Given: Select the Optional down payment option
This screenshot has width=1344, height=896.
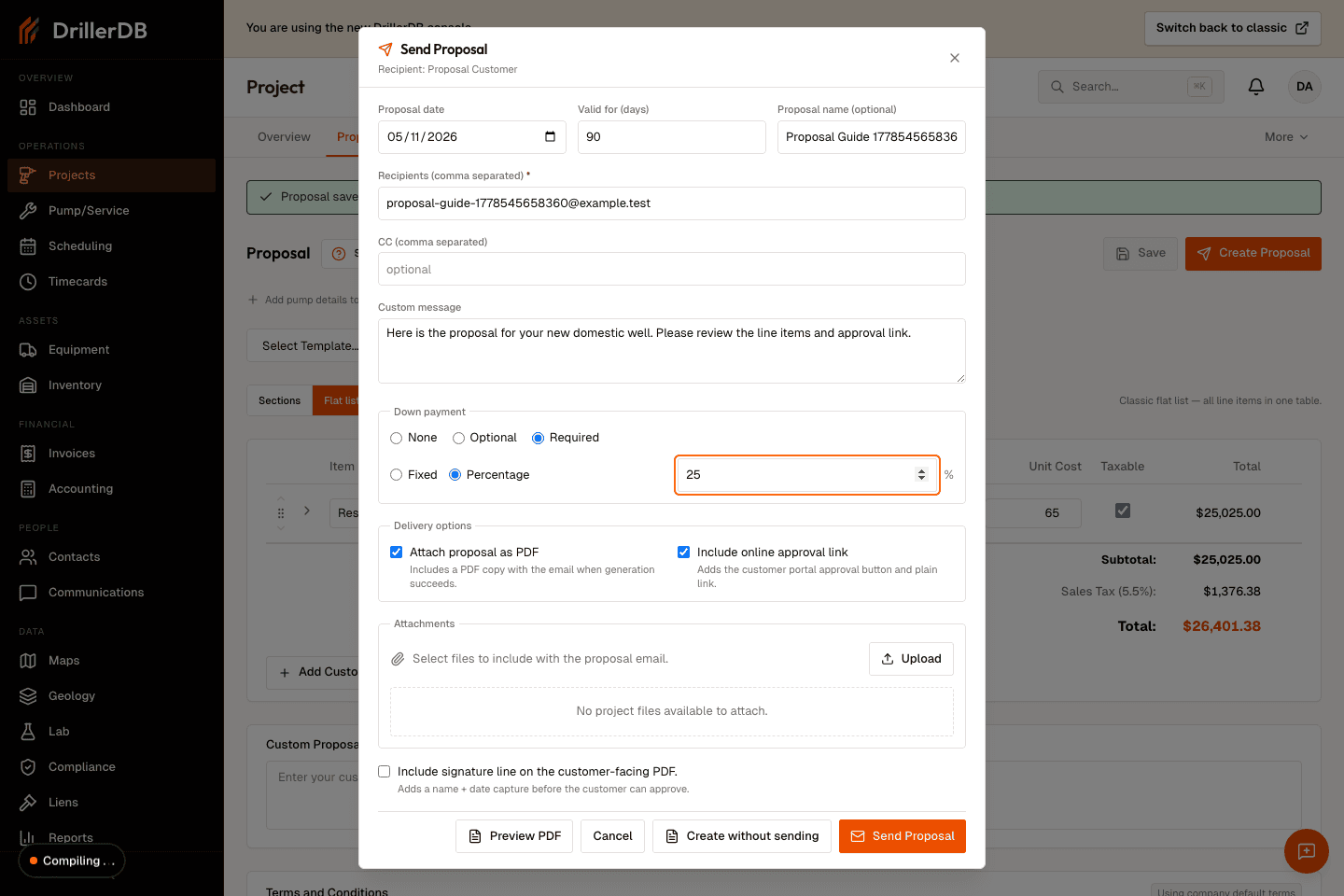Looking at the screenshot, I should 458,439.
